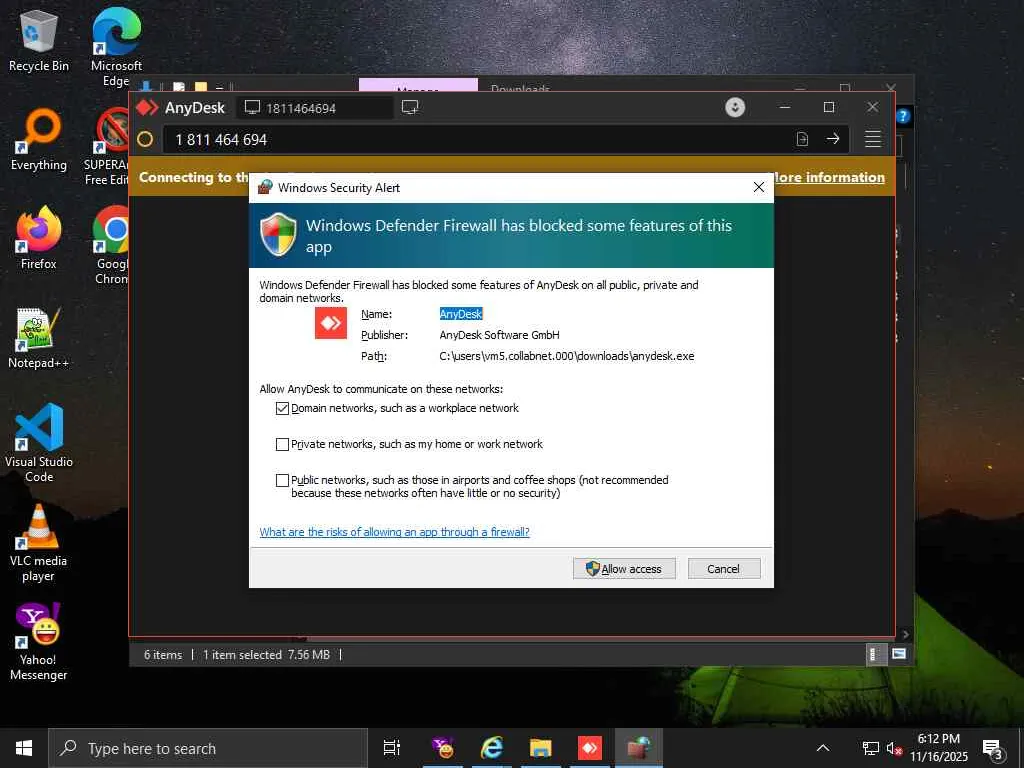Click the taskbar search box

[x=208, y=748]
